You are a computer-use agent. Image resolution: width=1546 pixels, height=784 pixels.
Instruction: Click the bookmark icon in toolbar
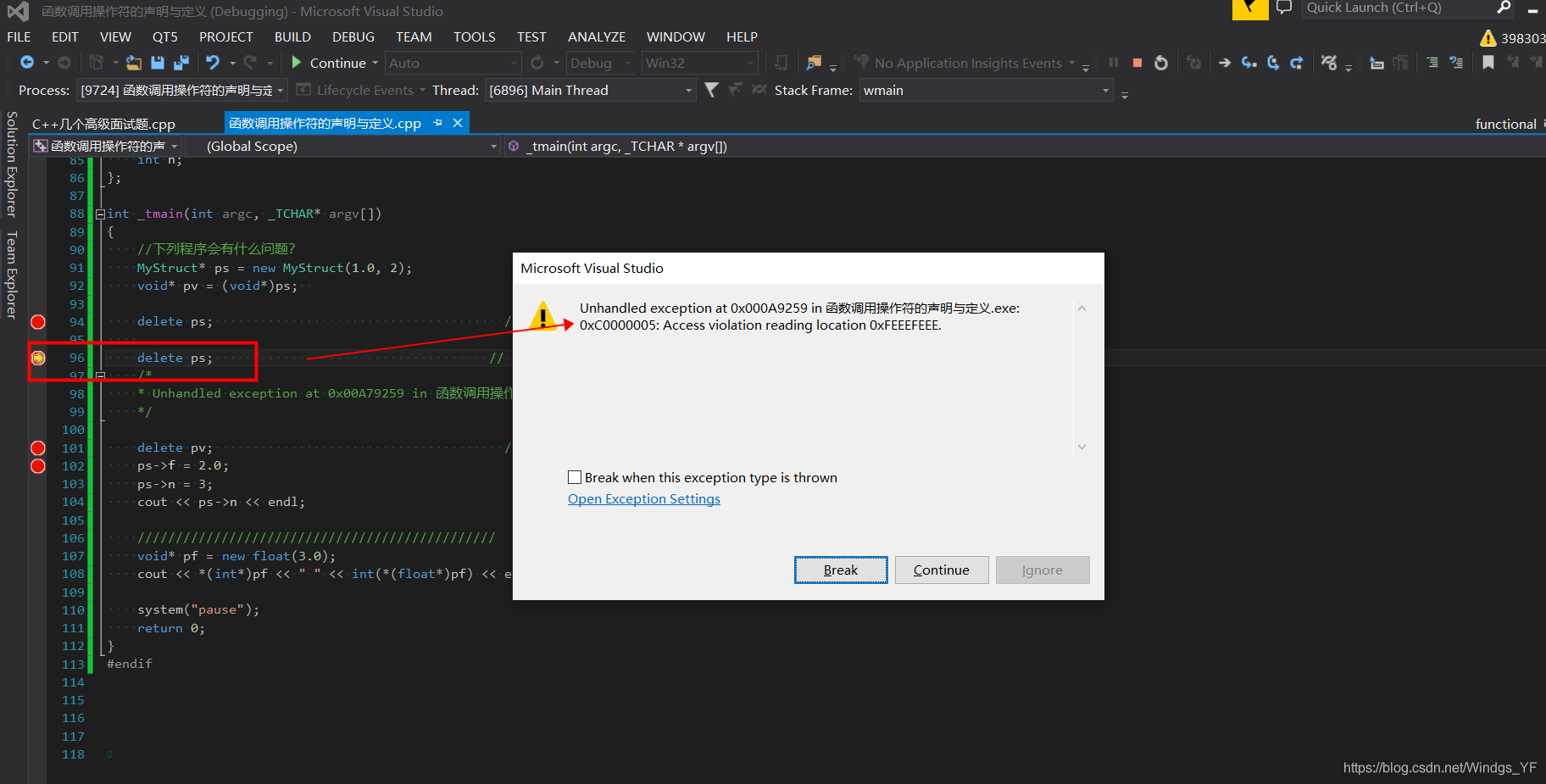[1488, 63]
